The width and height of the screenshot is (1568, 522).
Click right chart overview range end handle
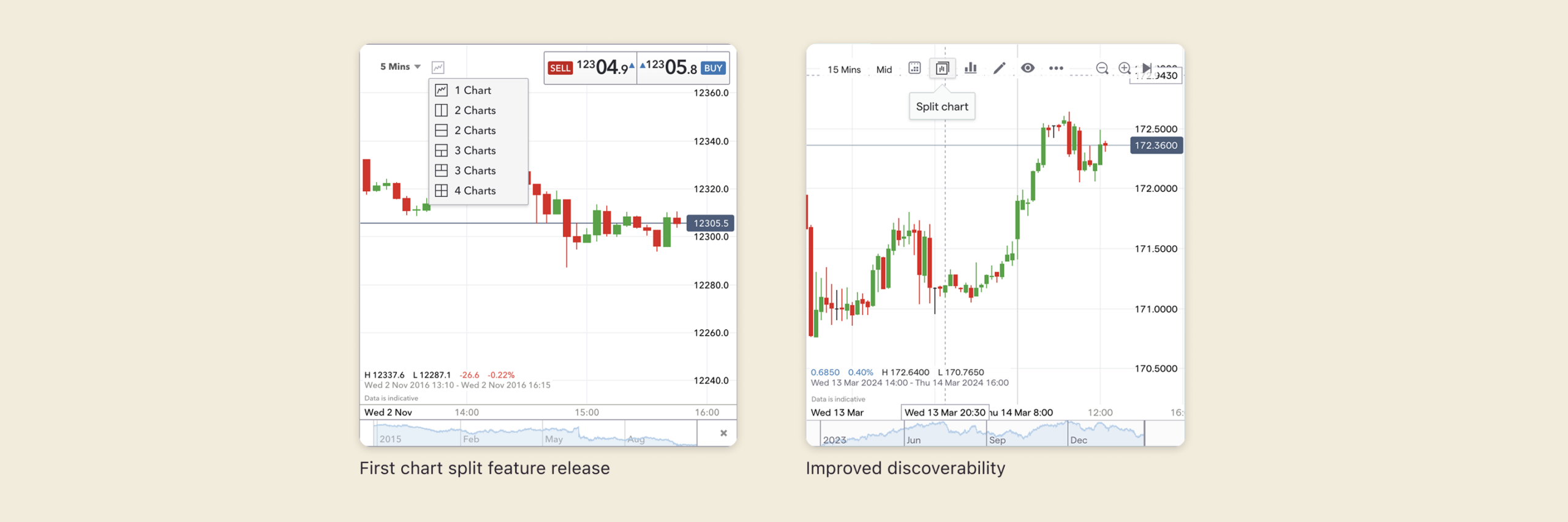1144,433
